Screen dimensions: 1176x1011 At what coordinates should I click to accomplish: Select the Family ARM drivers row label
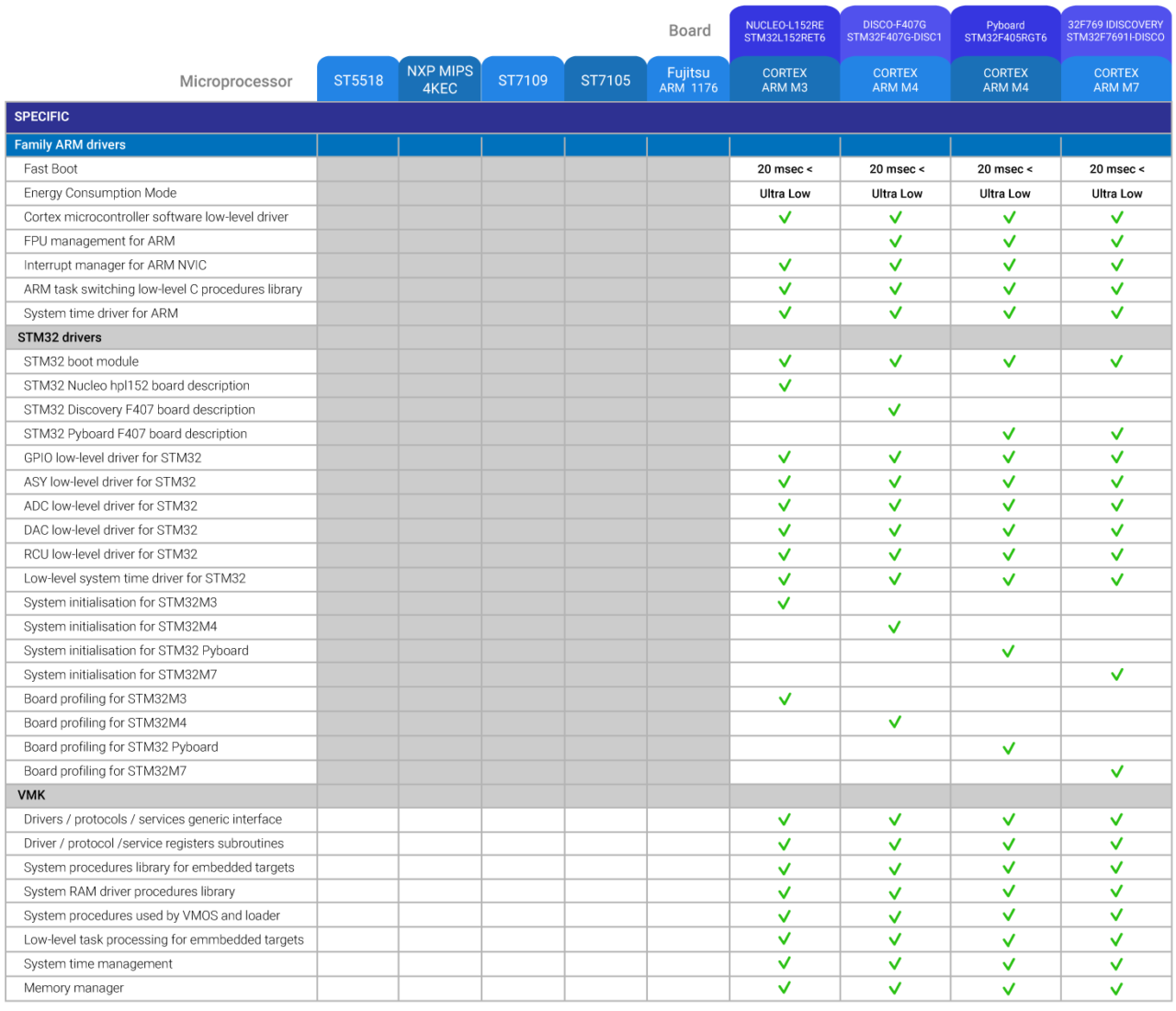(70, 145)
